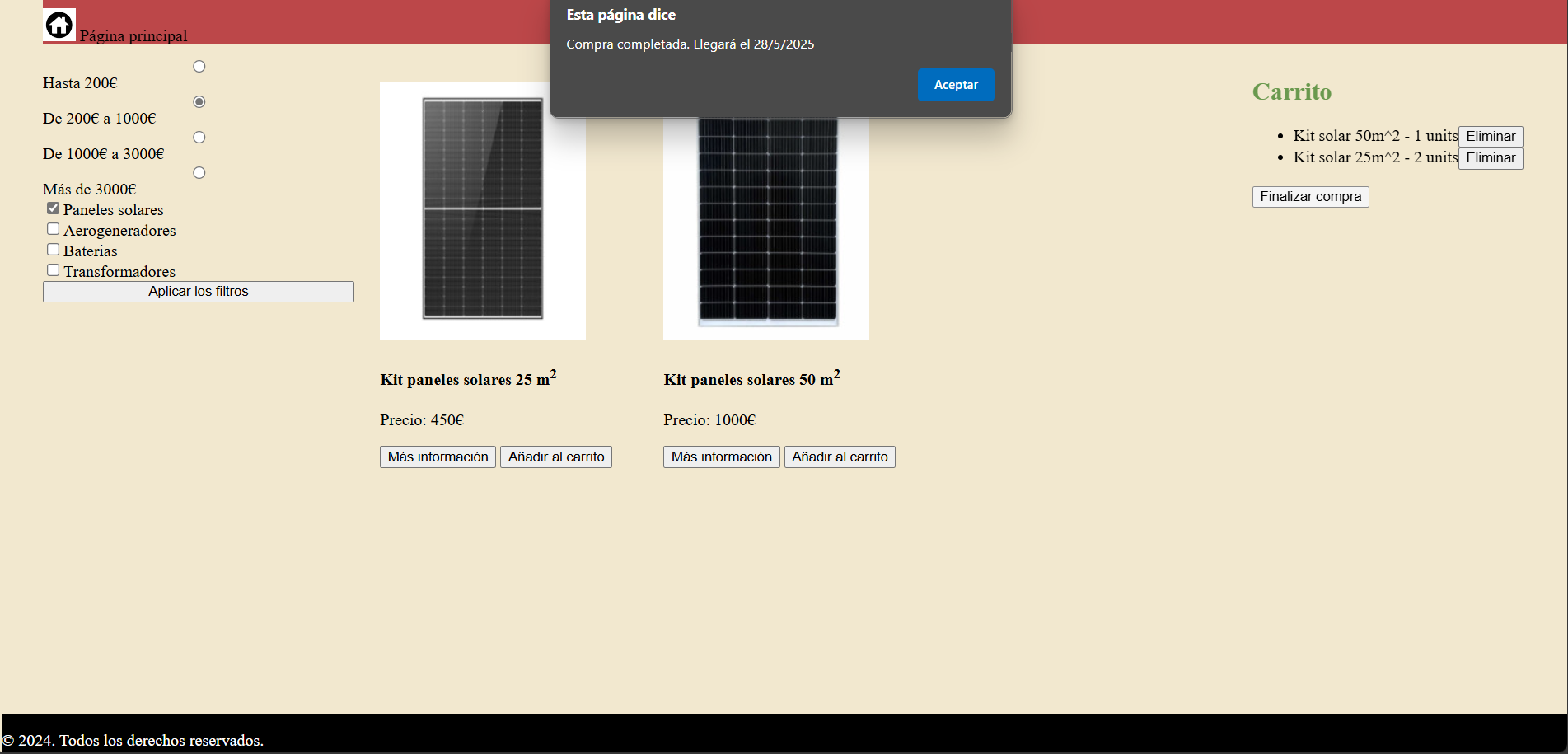Check the Transformadores filter box
This screenshot has height=754, width=1568.
click(54, 270)
